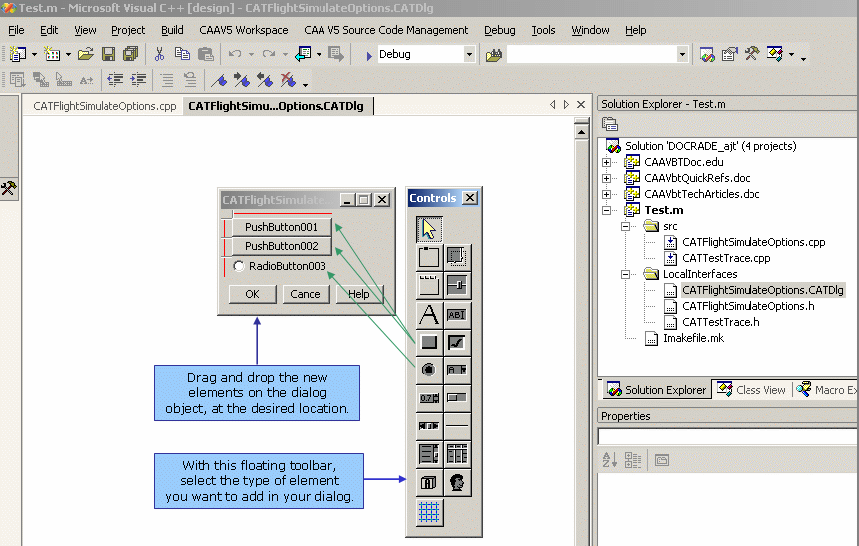The width and height of the screenshot is (859, 546).
Task: Open the search combo box dropdown arrow
Action: [x=682, y=54]
